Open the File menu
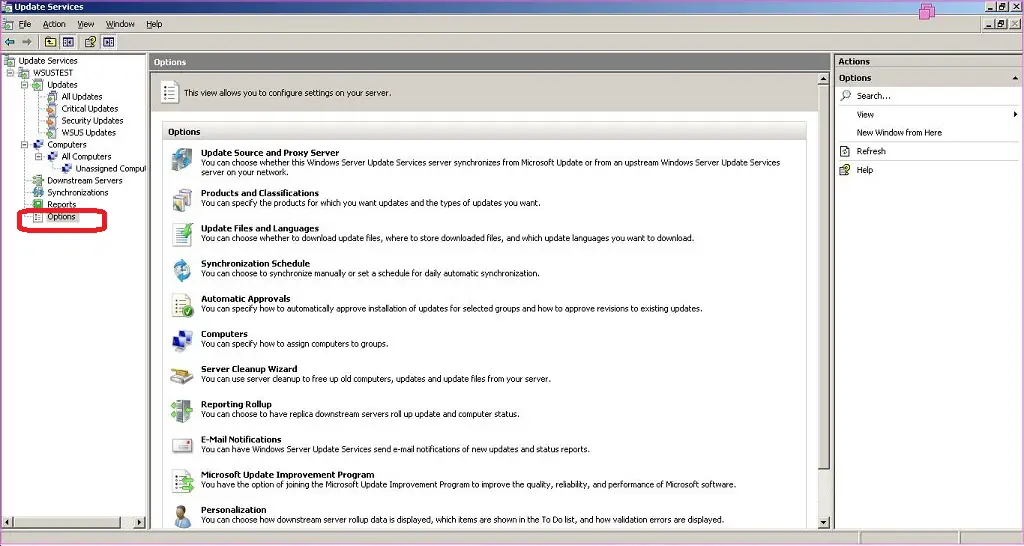Image resolution: width=1024 pixels, height=546 pixels. point(25,24)
